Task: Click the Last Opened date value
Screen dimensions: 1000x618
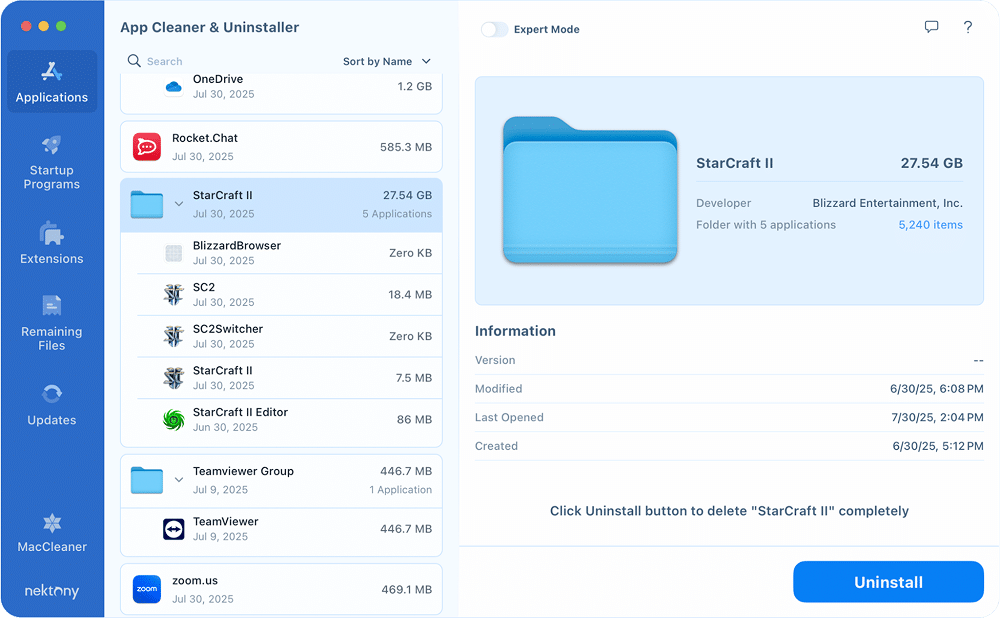Action: tap(937, 418)
